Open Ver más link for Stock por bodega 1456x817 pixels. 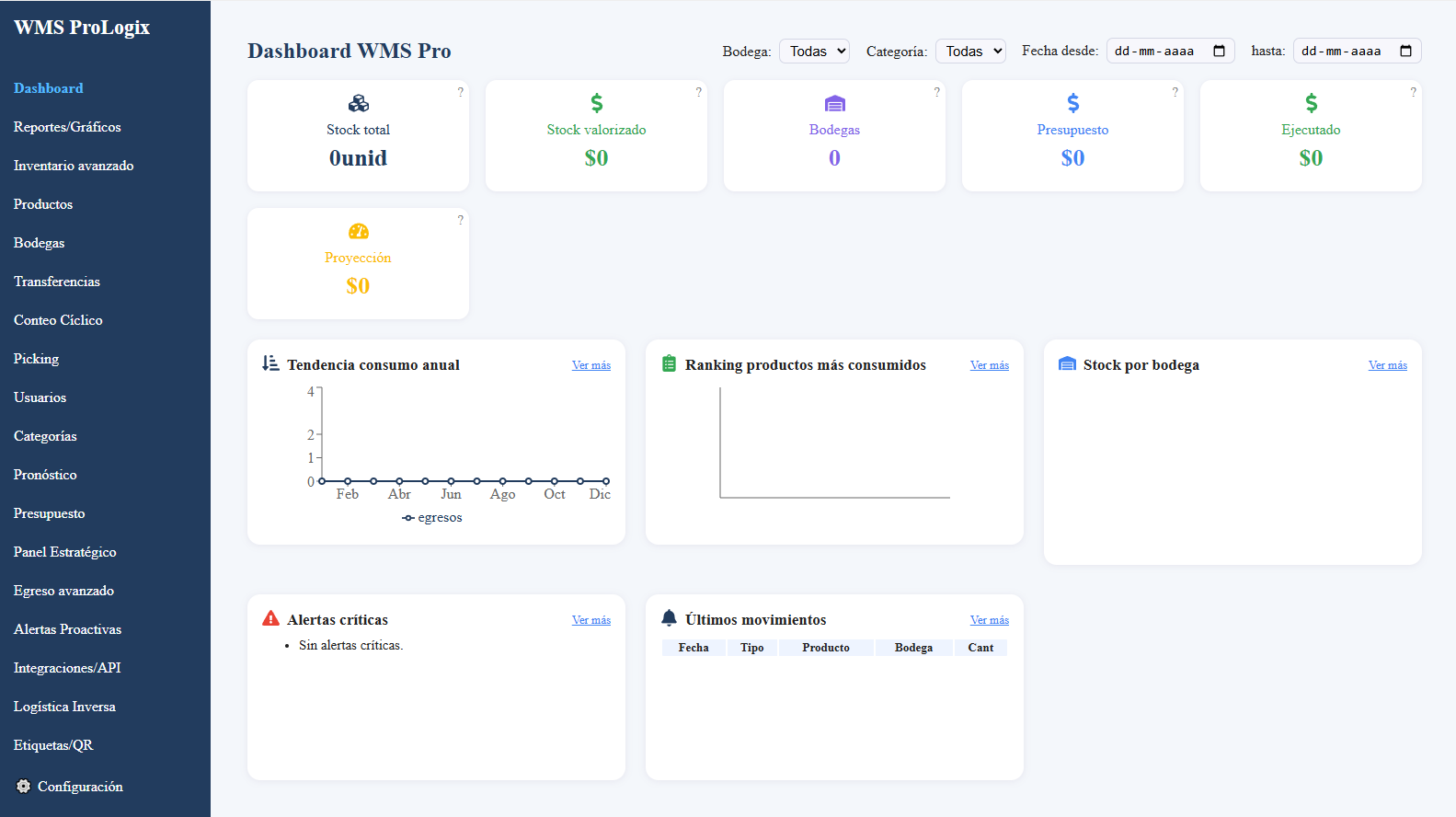1387,365
